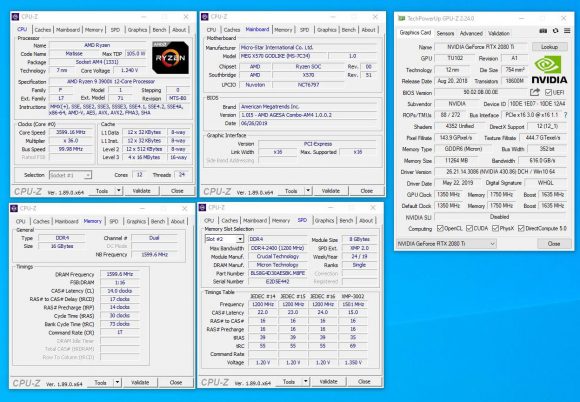Open the GeForce RTX 2080 Ti card selector
The height and width of the screenshot is (402, 580).
(x=446, y=244)
